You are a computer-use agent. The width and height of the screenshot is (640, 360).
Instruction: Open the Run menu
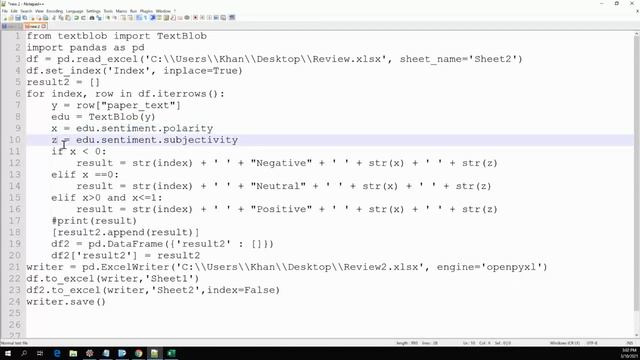pos(133,11)
